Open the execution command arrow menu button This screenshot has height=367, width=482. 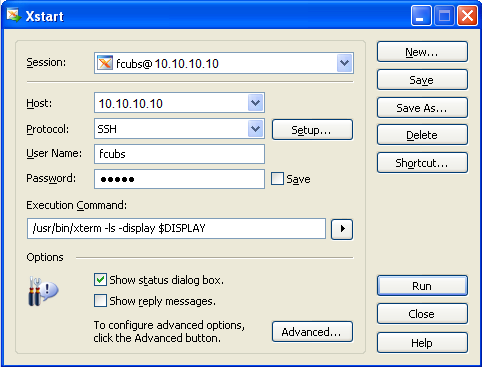(x=342, y=229)
